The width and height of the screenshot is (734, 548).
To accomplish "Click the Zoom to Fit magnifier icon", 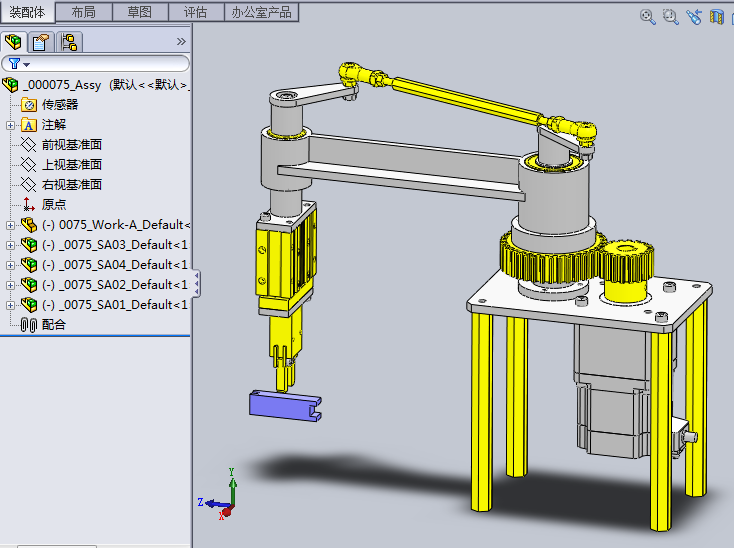I will point(647,17).
